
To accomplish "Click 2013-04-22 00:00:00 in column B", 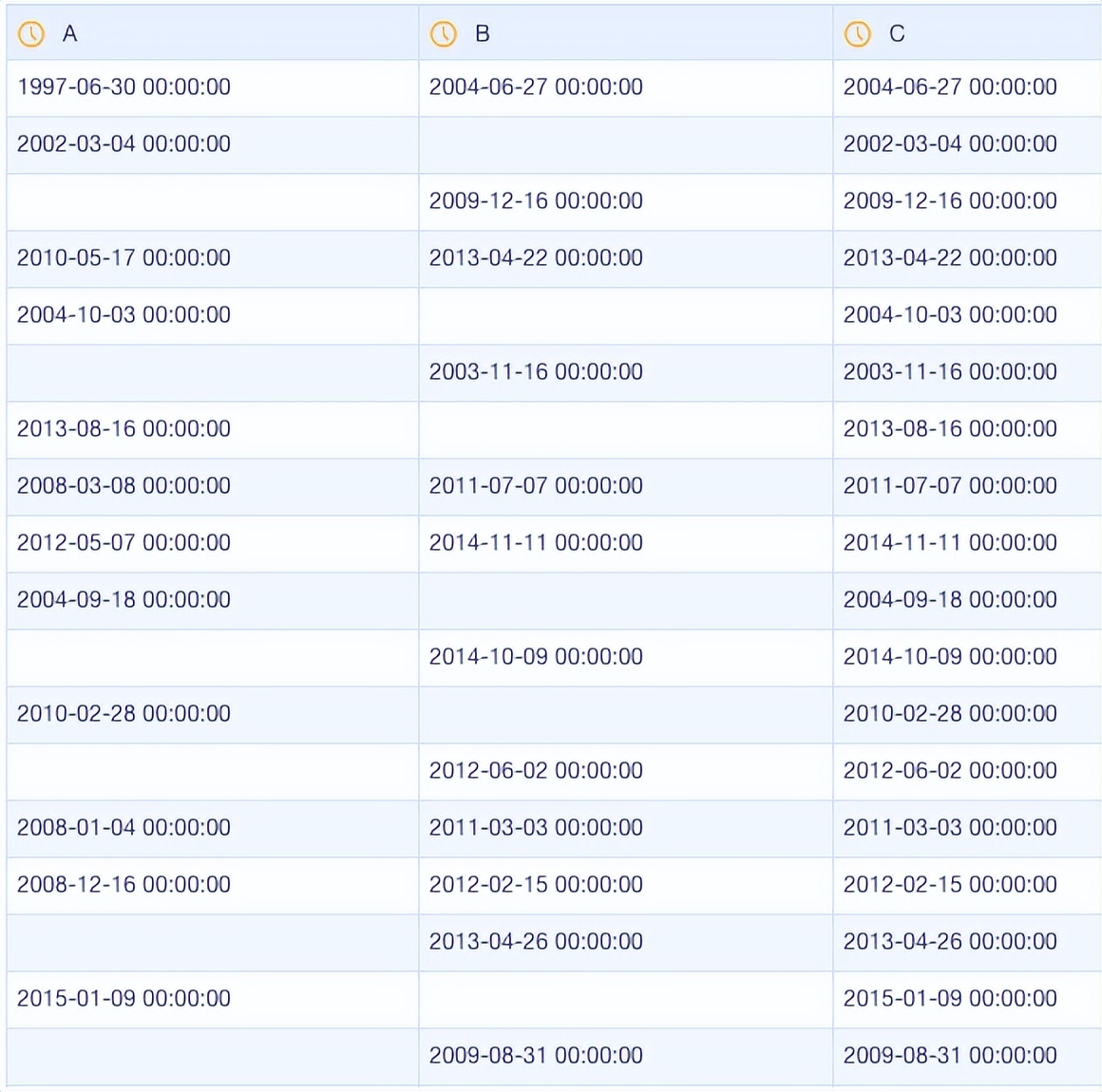I will [x=536, y=258].
